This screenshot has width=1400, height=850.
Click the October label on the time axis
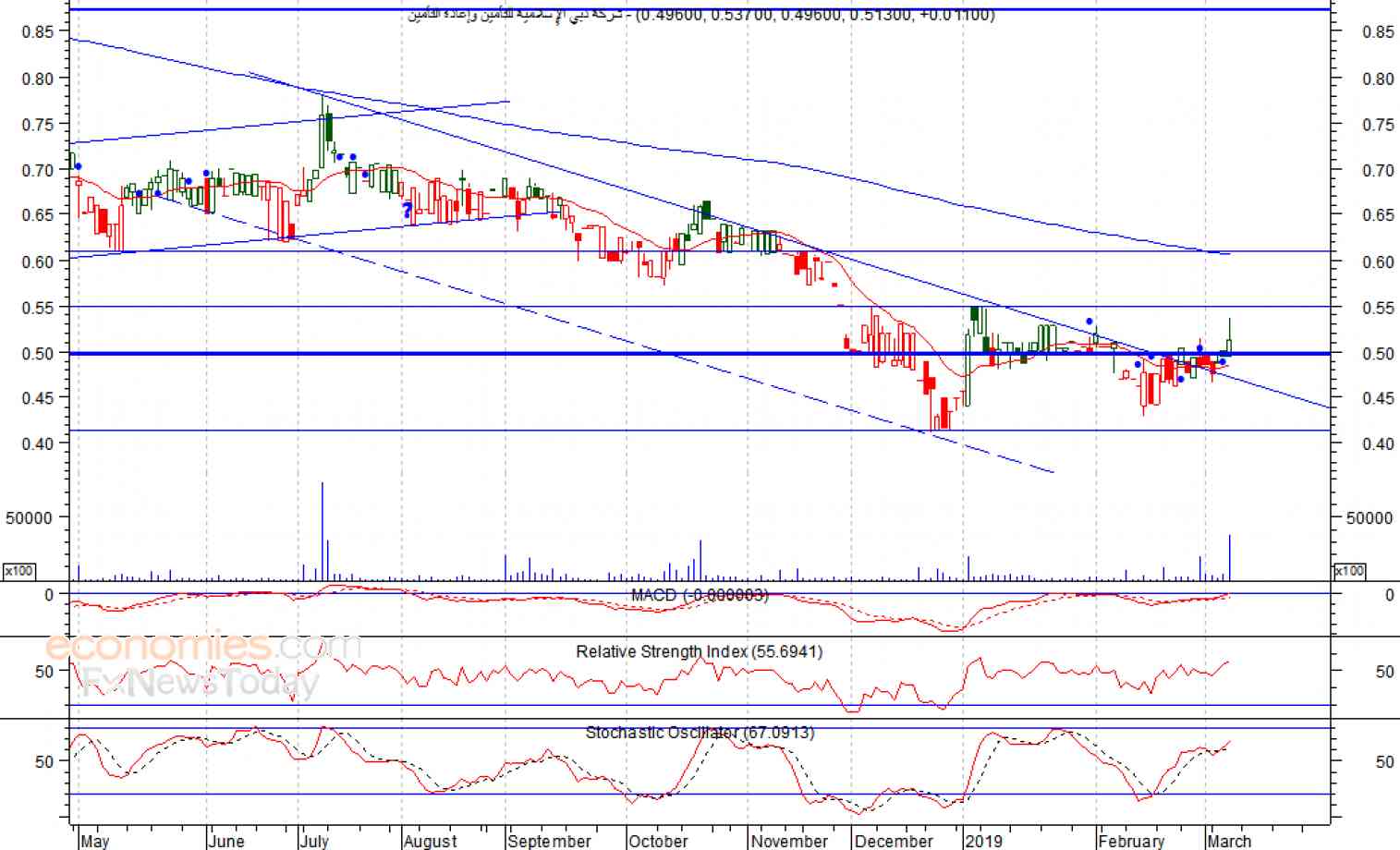pyautogui.click(x=658, y=841)
